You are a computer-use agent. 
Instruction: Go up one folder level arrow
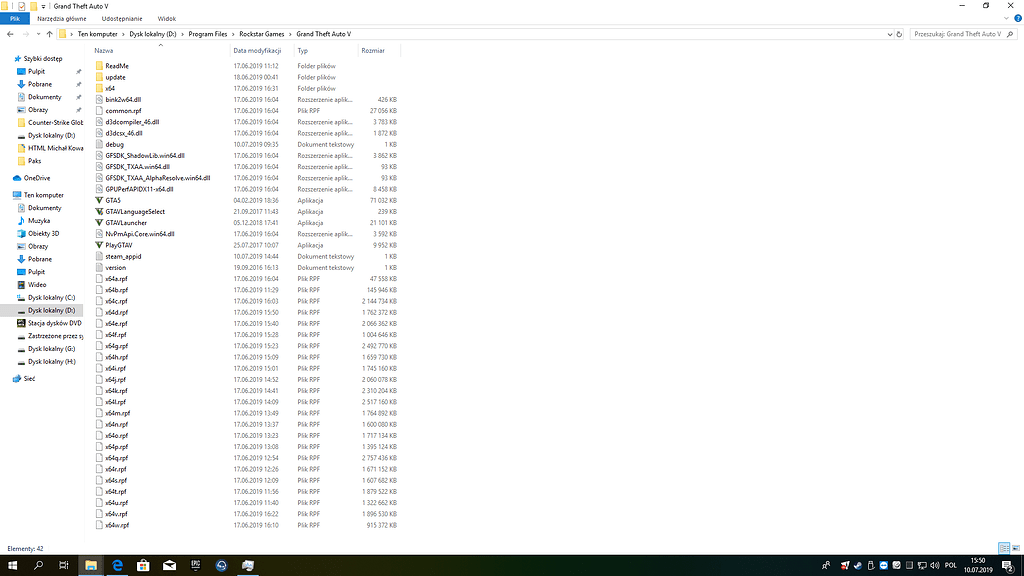tap(50, 34)
